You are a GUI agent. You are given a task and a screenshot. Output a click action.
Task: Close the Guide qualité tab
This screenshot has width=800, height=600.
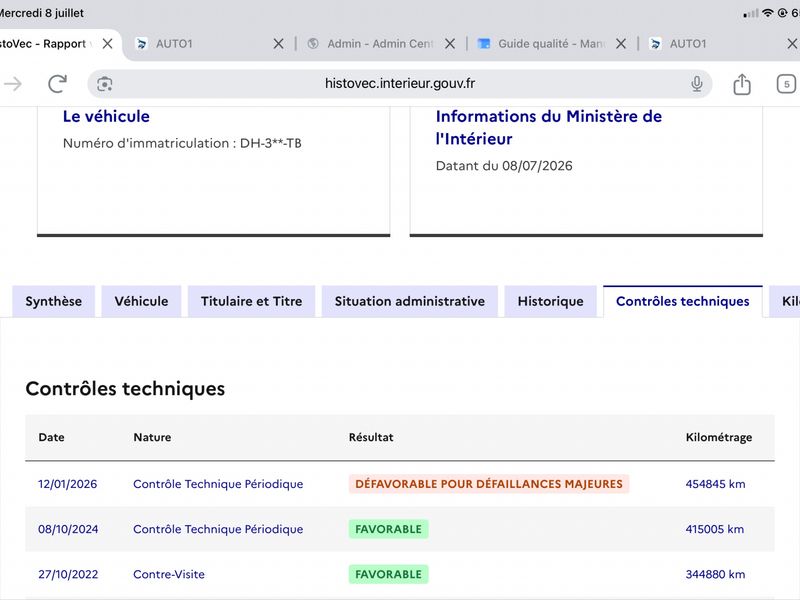(x=620, y=44)
